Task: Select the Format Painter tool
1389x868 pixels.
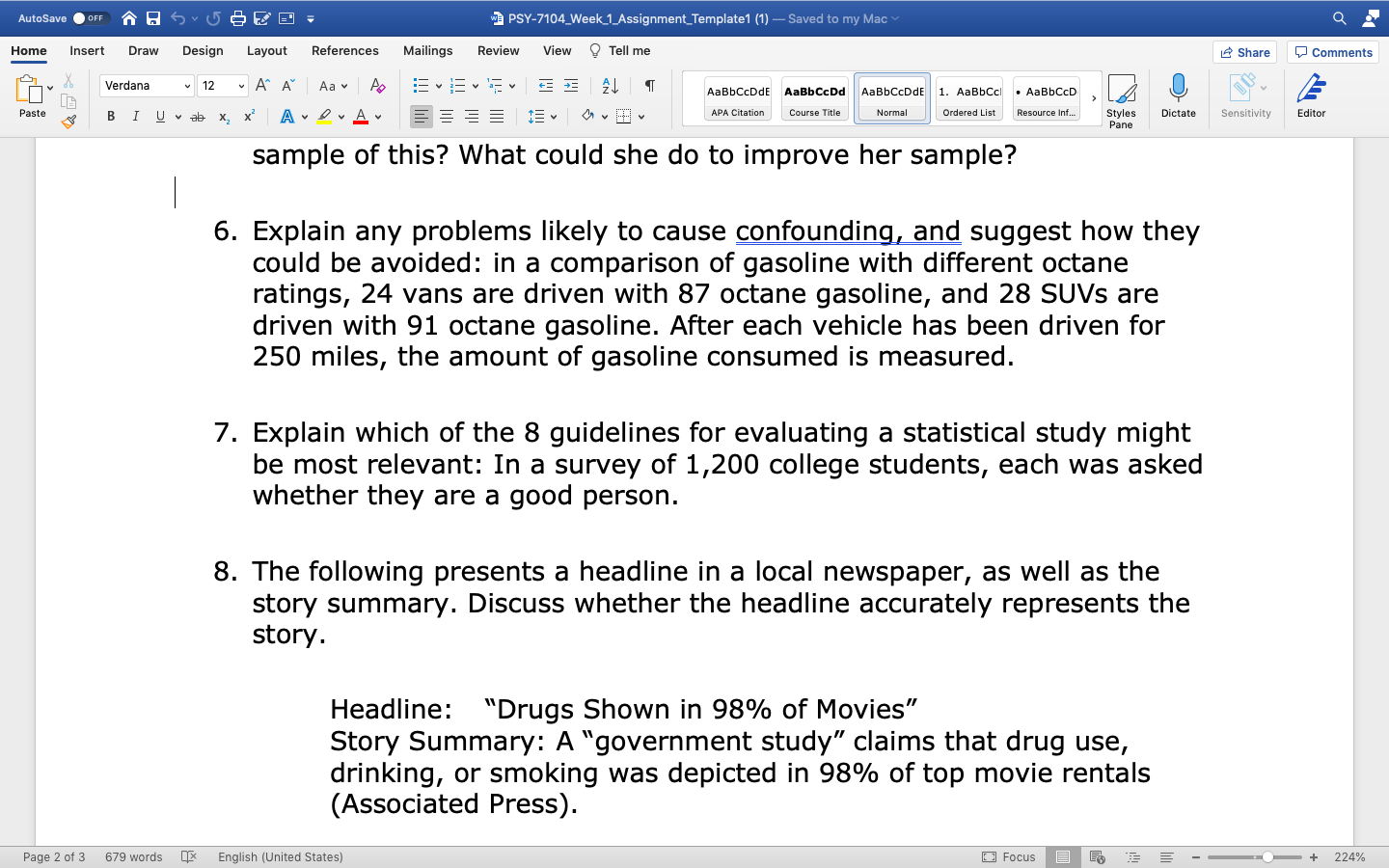Action: 68,121
